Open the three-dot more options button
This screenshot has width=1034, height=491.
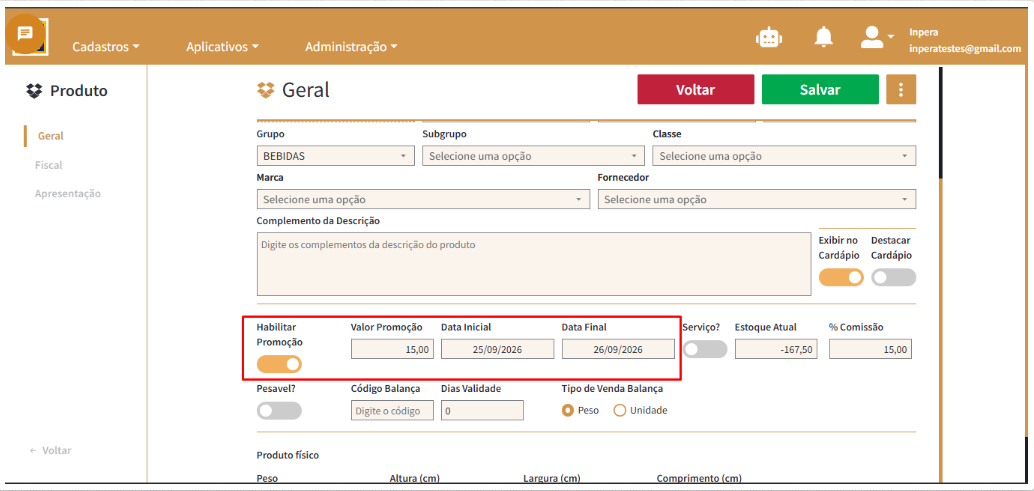pos(901,90)
